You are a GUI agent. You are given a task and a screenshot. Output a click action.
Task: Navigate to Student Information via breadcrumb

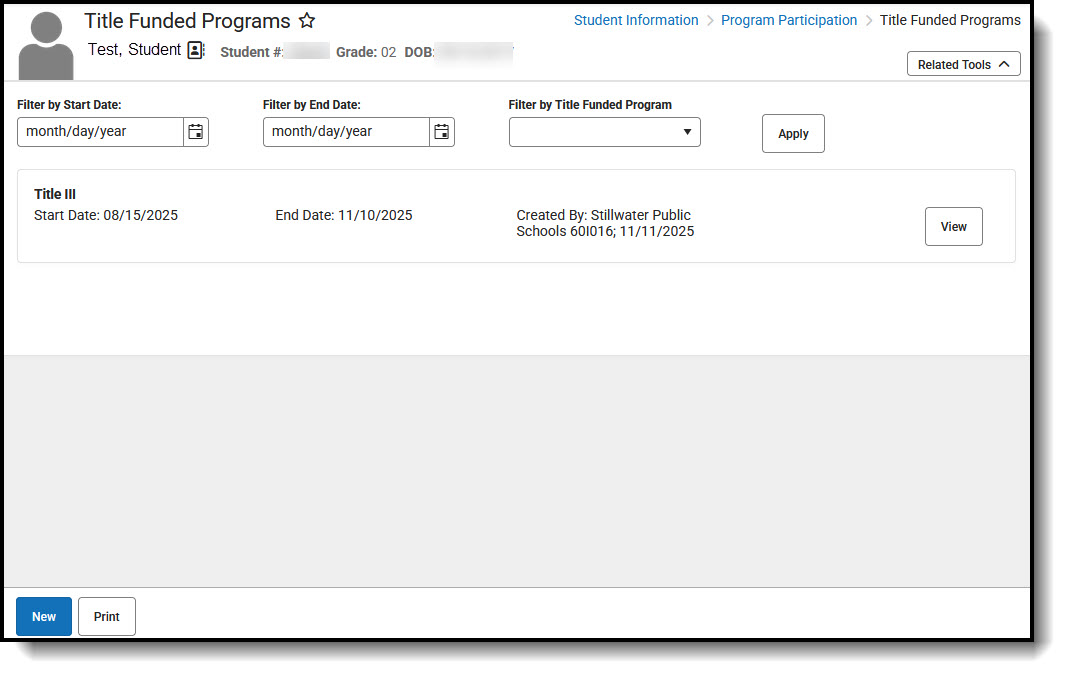(x=636, y=20)
